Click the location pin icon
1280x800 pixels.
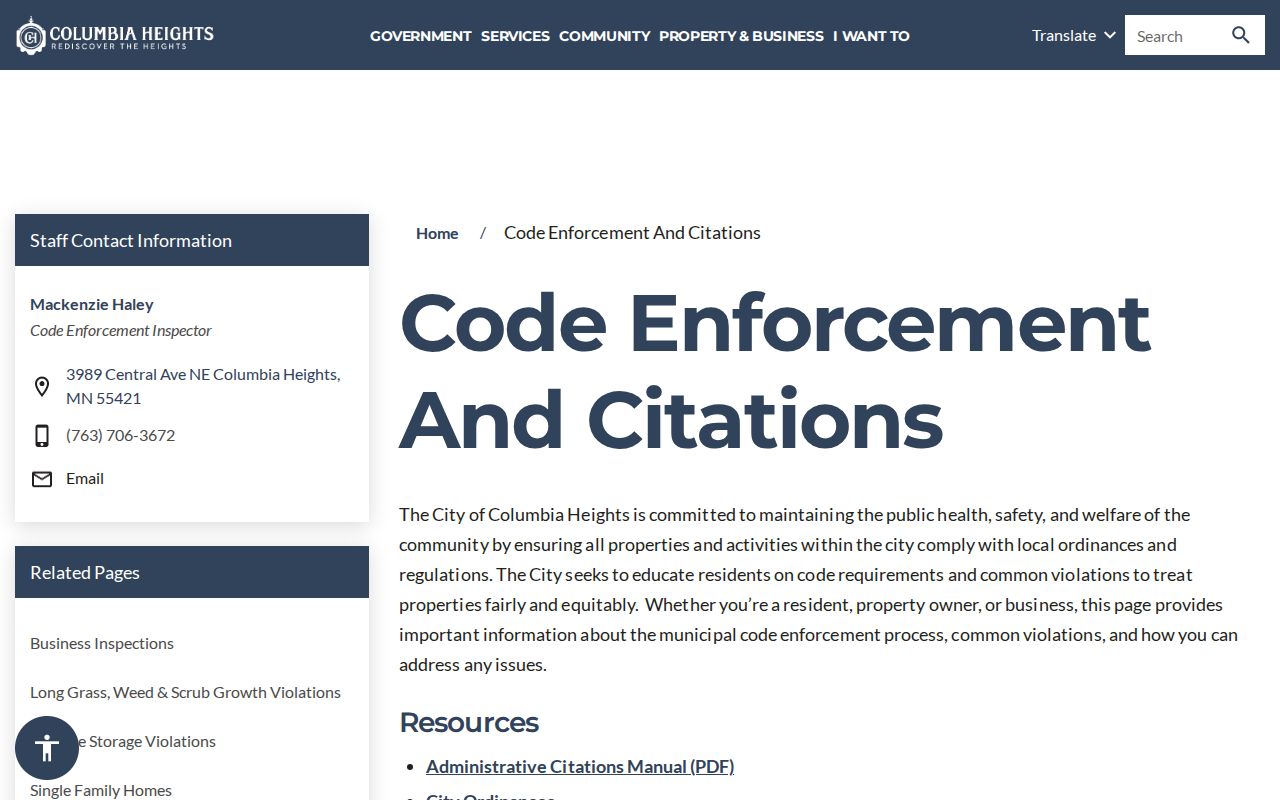42,387
